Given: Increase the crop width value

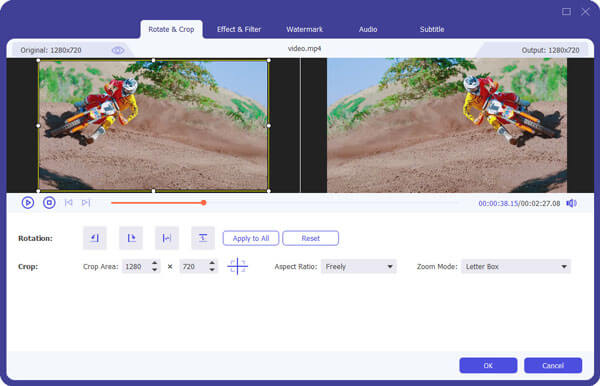Looking at the screenshot, I should 155,263.
